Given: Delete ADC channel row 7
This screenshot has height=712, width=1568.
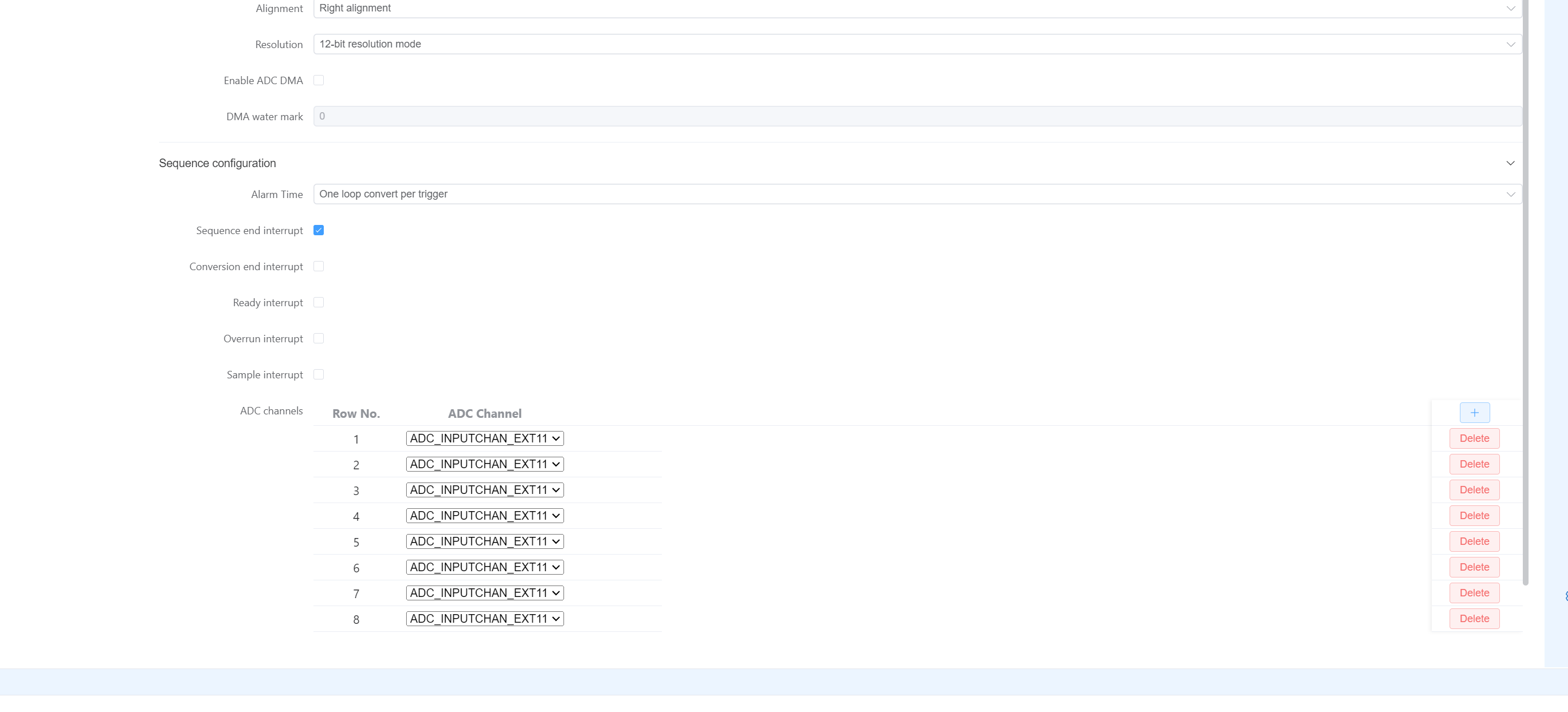Looking at the screenshot, I should point(1474,593).
